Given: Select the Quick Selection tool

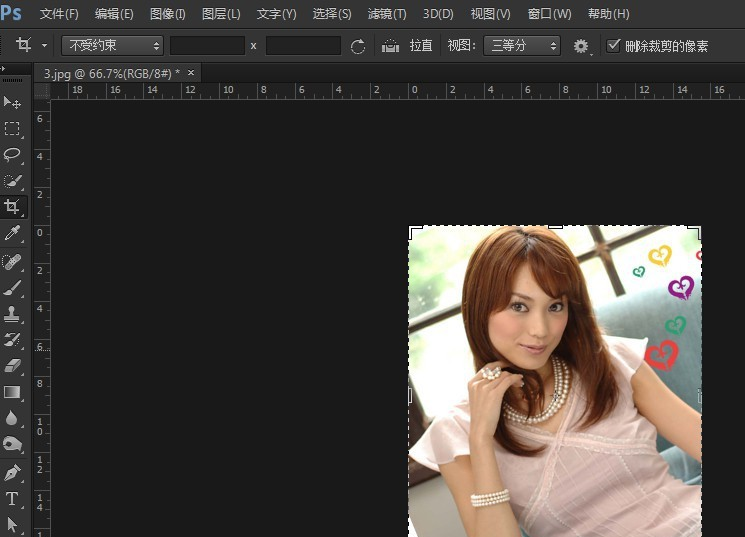Looking at the screenshot, I should 12,181.
